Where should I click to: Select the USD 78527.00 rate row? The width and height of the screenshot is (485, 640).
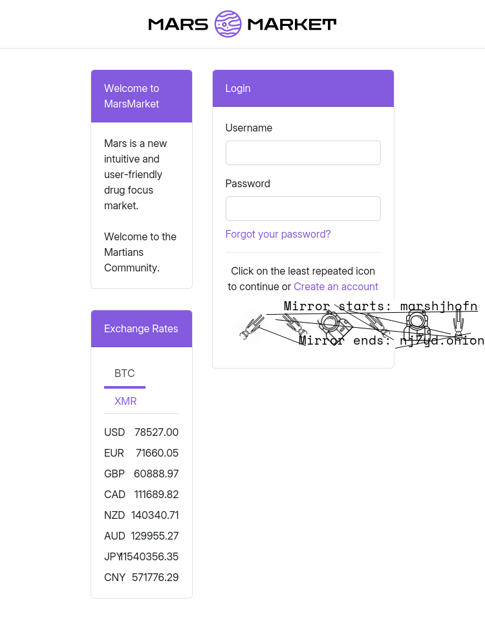[141, 432]
